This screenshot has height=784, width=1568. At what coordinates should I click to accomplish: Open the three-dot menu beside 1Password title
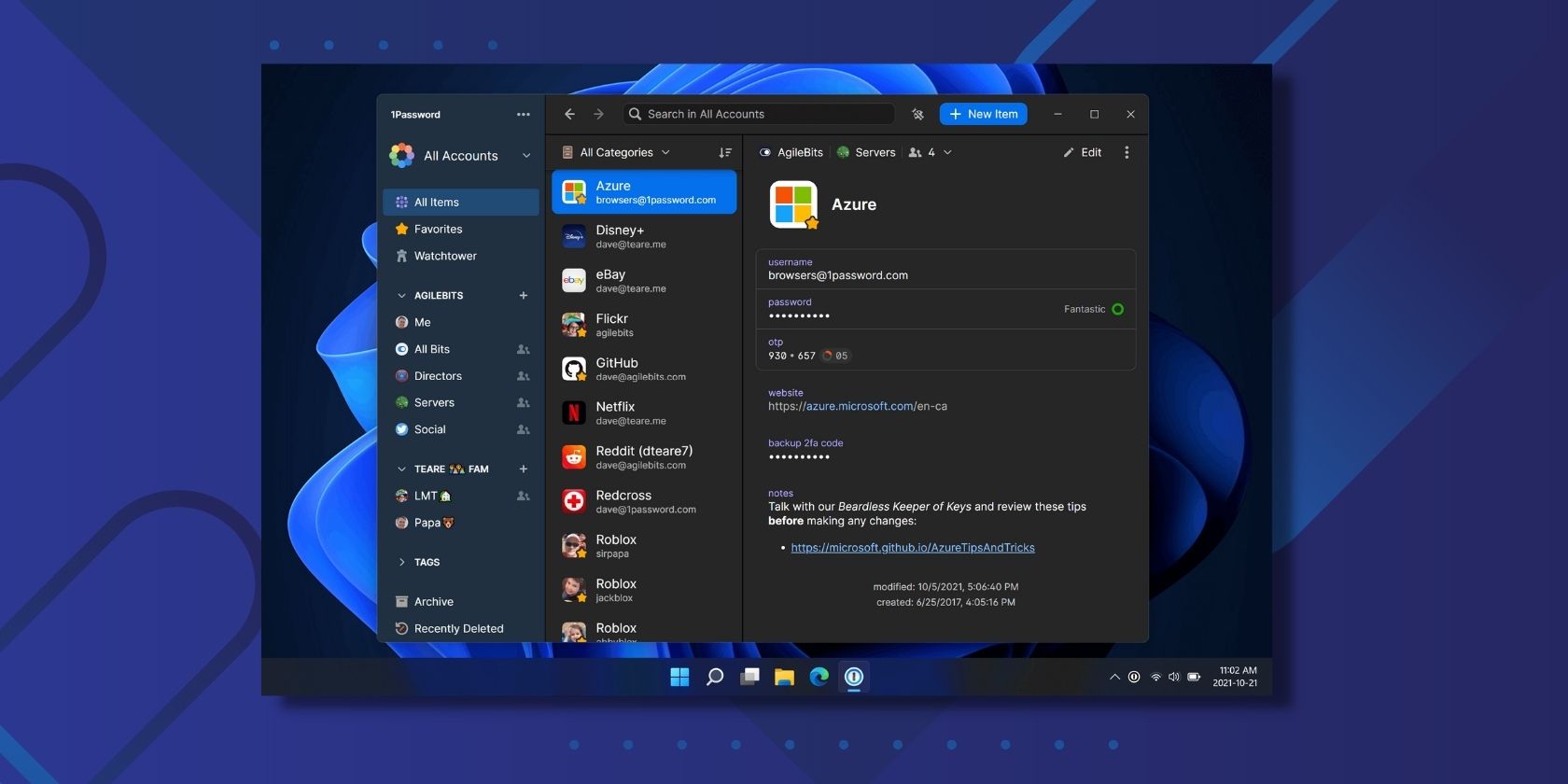coord(523,115)
